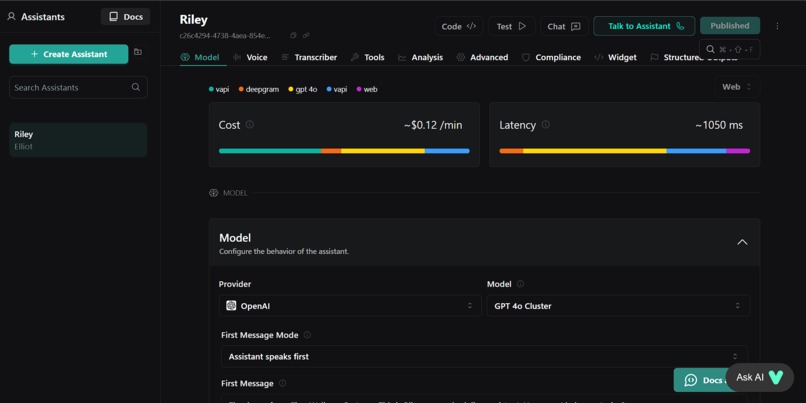Click the blue vapi legend dot
Viewport: 806px width, 403px height.
tap(329, 89)
